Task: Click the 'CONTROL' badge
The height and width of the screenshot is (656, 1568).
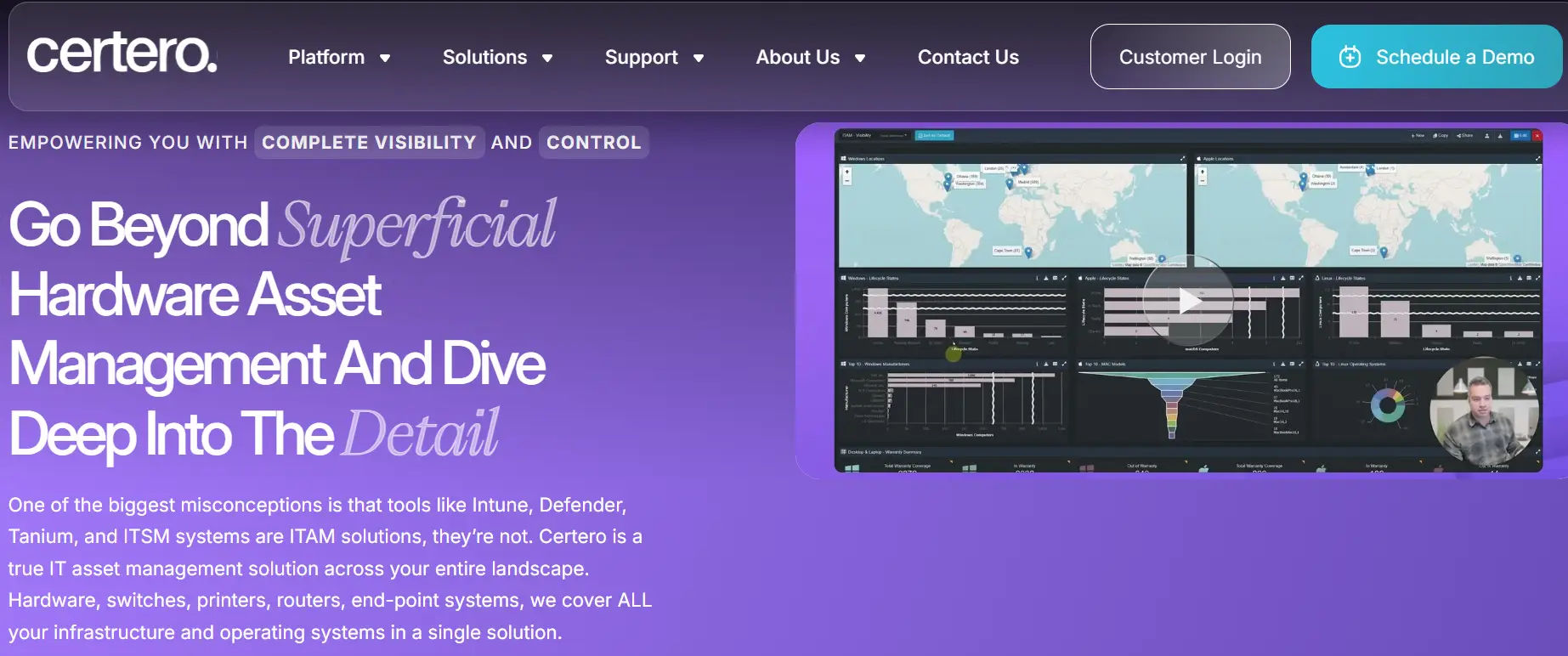Action: tap(594, 143)
